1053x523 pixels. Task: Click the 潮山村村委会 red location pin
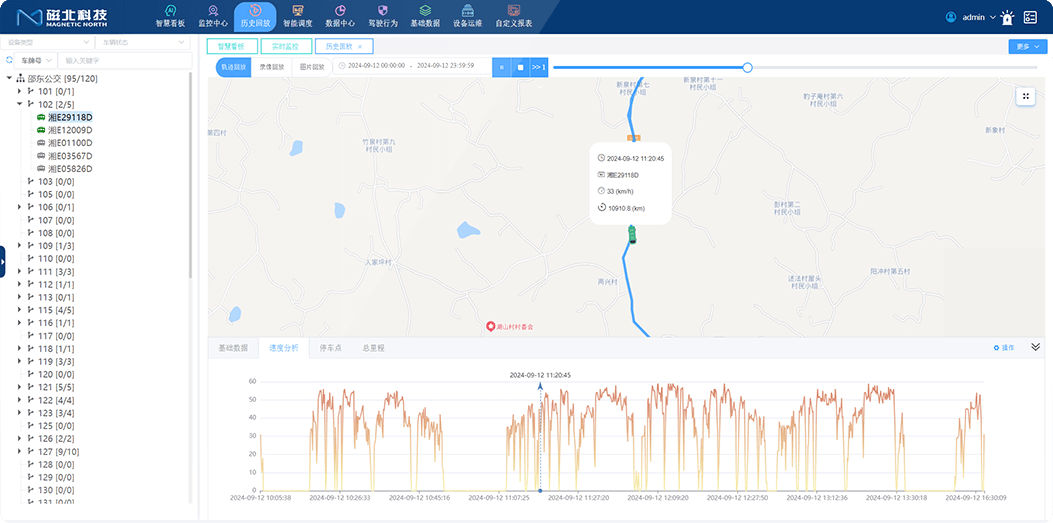click(491, 326)
